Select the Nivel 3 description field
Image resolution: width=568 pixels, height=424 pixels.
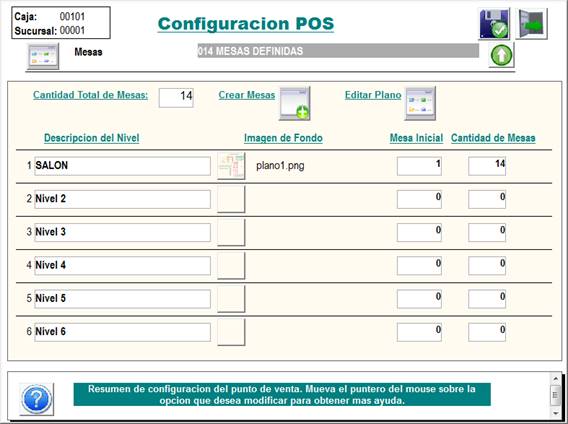click(x=122, y=232)
